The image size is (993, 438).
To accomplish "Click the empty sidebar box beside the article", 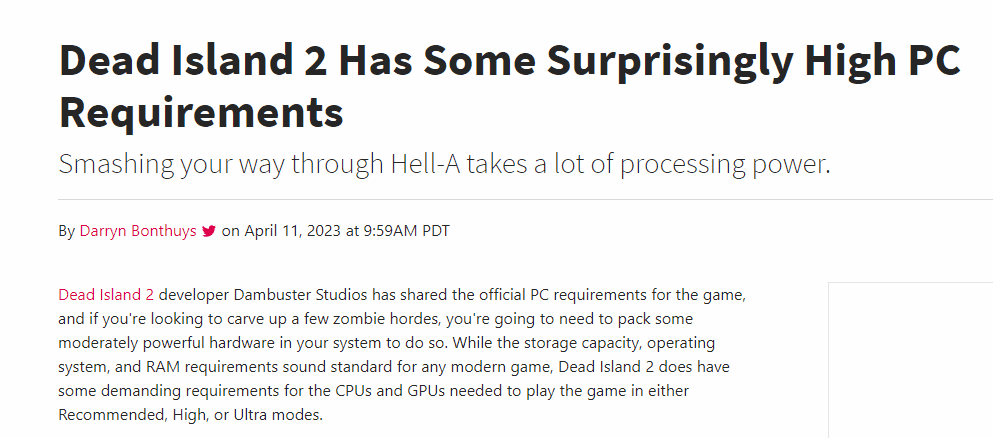I will tap(911, 360).
